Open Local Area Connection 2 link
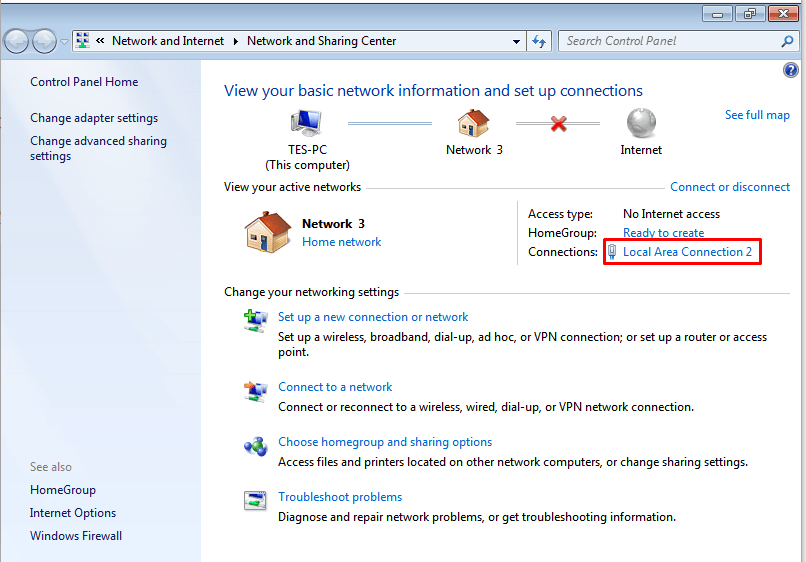806x562 pixels. click(x=687, y=252)
